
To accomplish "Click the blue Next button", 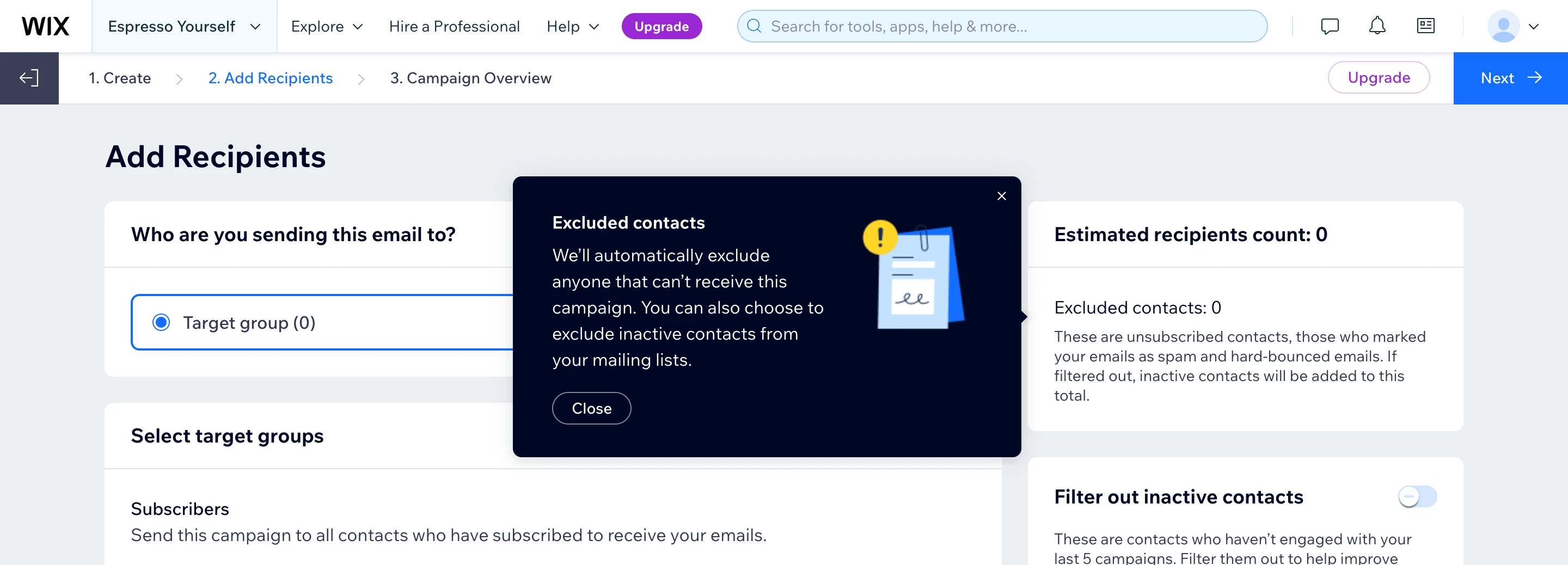I will click(1510, 78).
